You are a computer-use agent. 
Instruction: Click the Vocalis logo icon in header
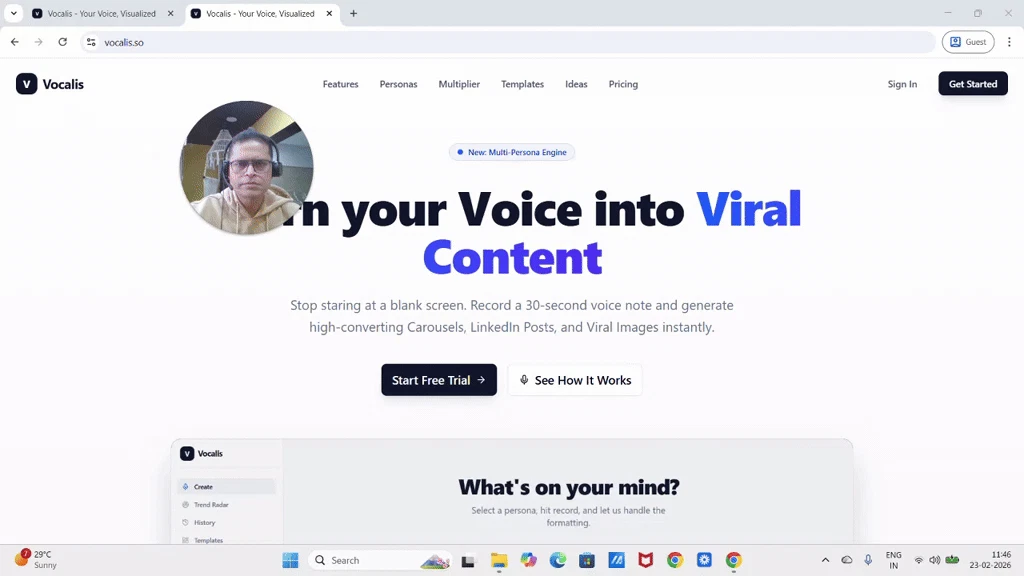pos(26,84)
